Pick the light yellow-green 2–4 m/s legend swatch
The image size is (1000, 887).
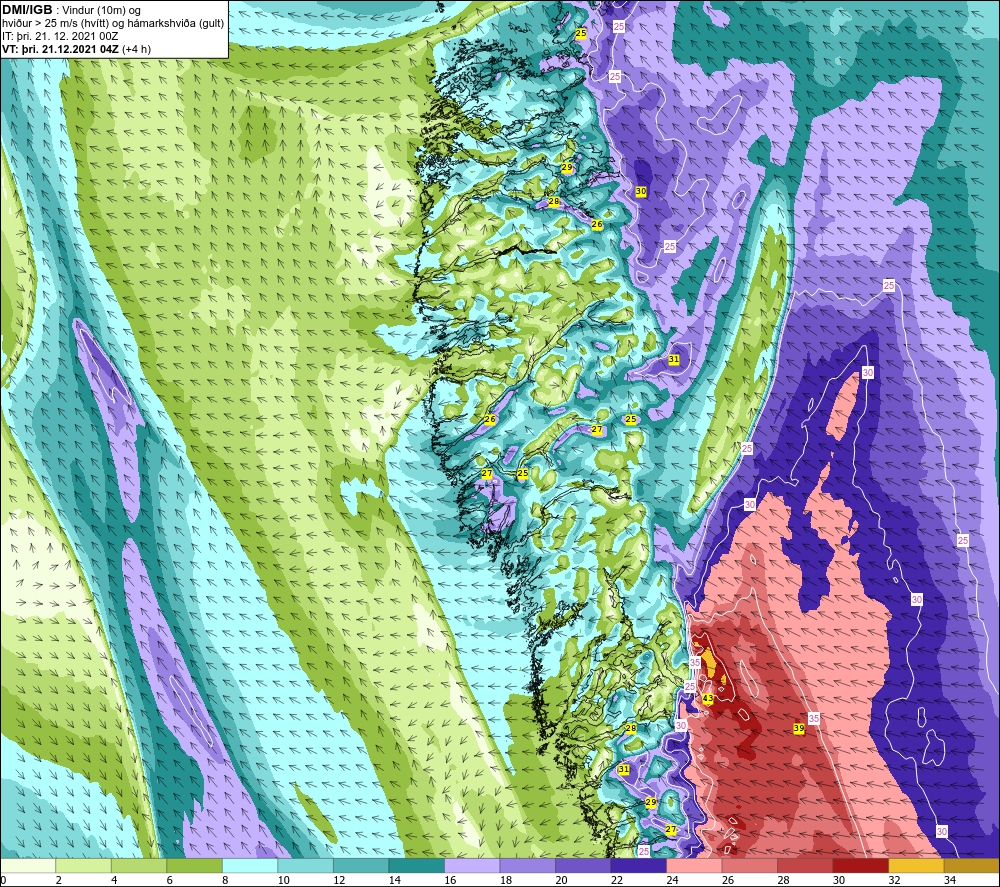click(x=84, y=865)
